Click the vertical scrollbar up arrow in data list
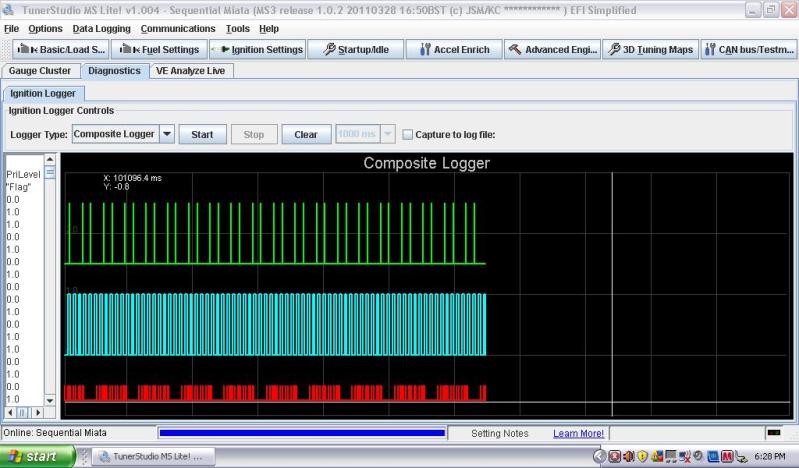This screenshot has width=799, height=468. coord(50,160)
